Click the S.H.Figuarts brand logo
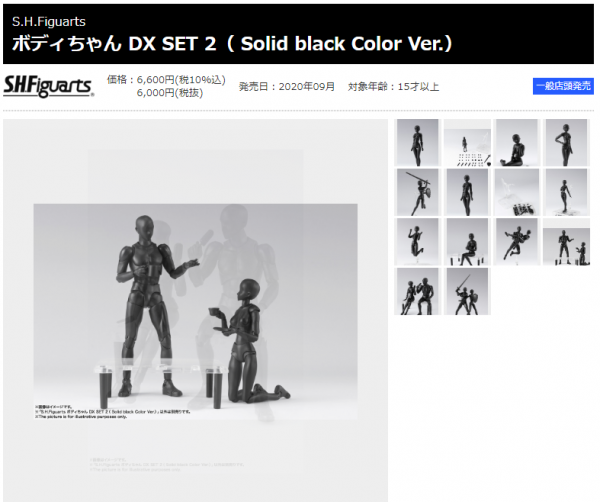The image size is (600, 502). click(49, 86)
